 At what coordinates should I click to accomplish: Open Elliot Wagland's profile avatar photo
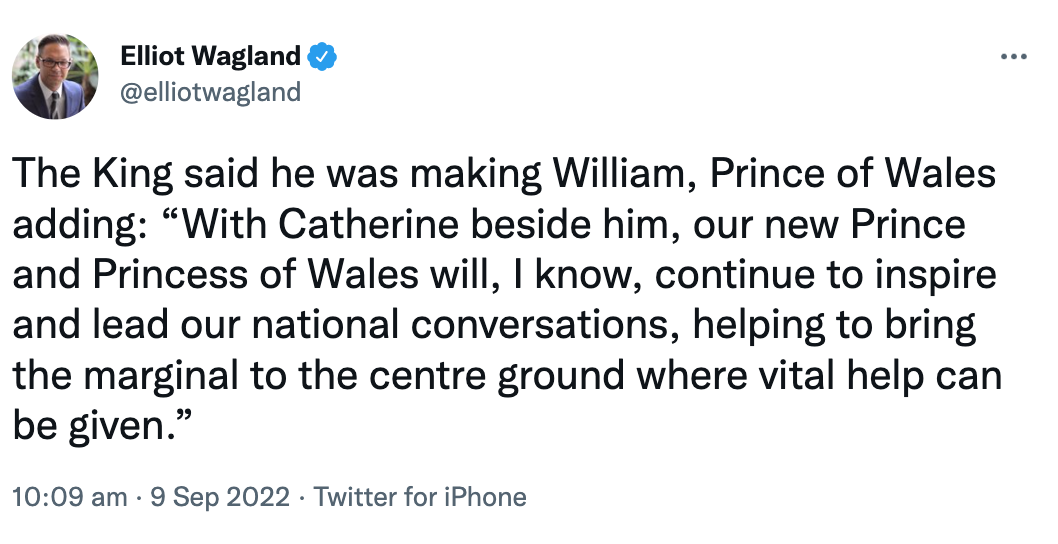coord(55,76)
